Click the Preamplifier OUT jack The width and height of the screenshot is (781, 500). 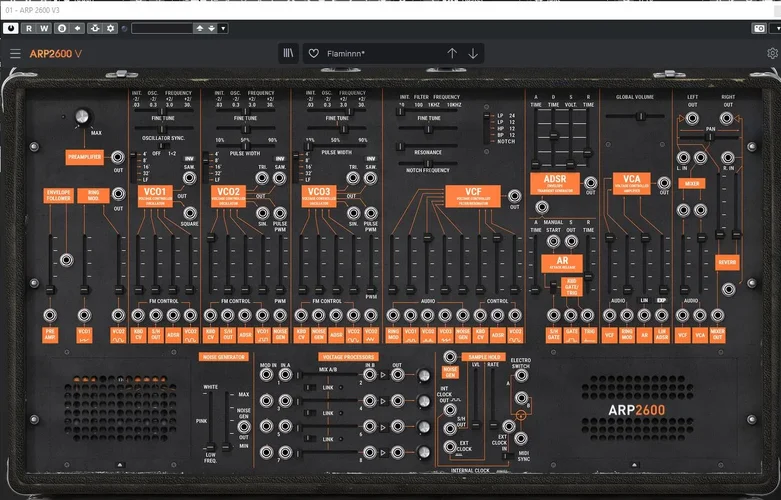coord(118,157)
